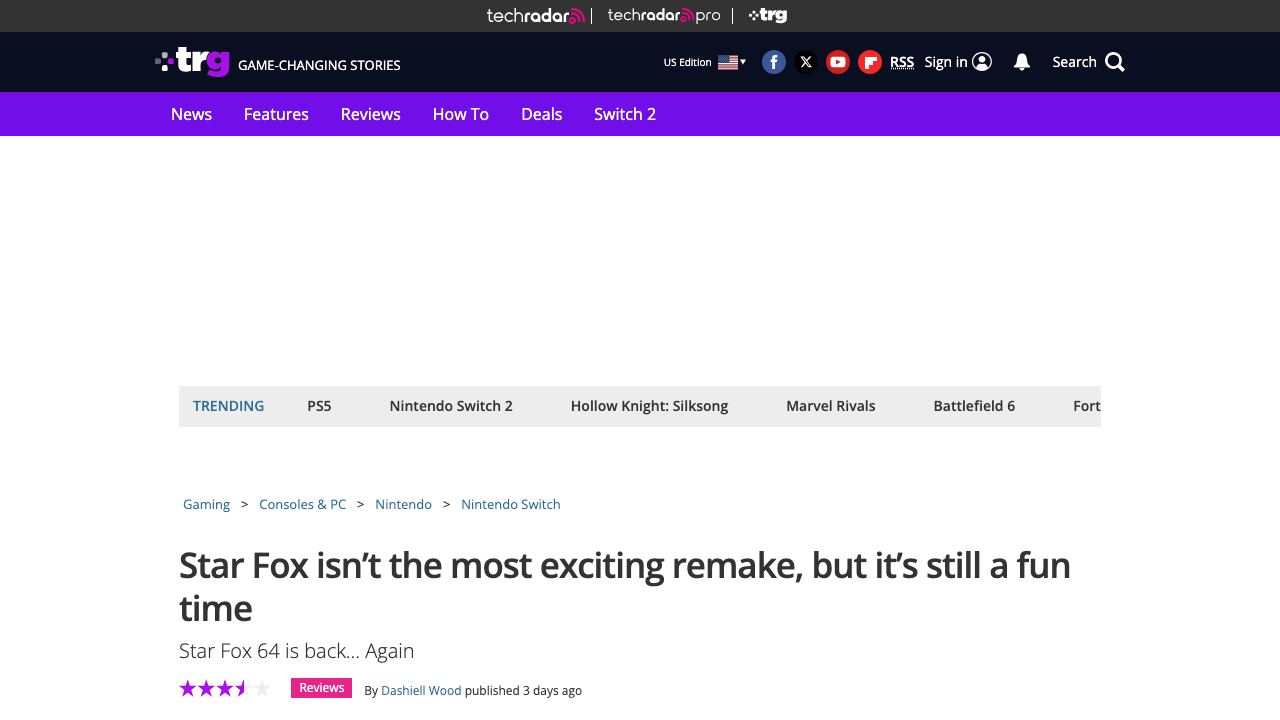Screen dimensions: 1280x720
Task: Select the Features nav item
Action: [x=276, y=114]
